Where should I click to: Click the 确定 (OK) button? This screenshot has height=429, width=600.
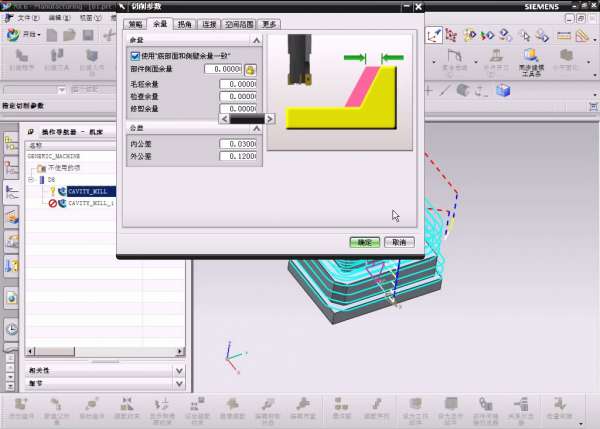coord(364,242)
